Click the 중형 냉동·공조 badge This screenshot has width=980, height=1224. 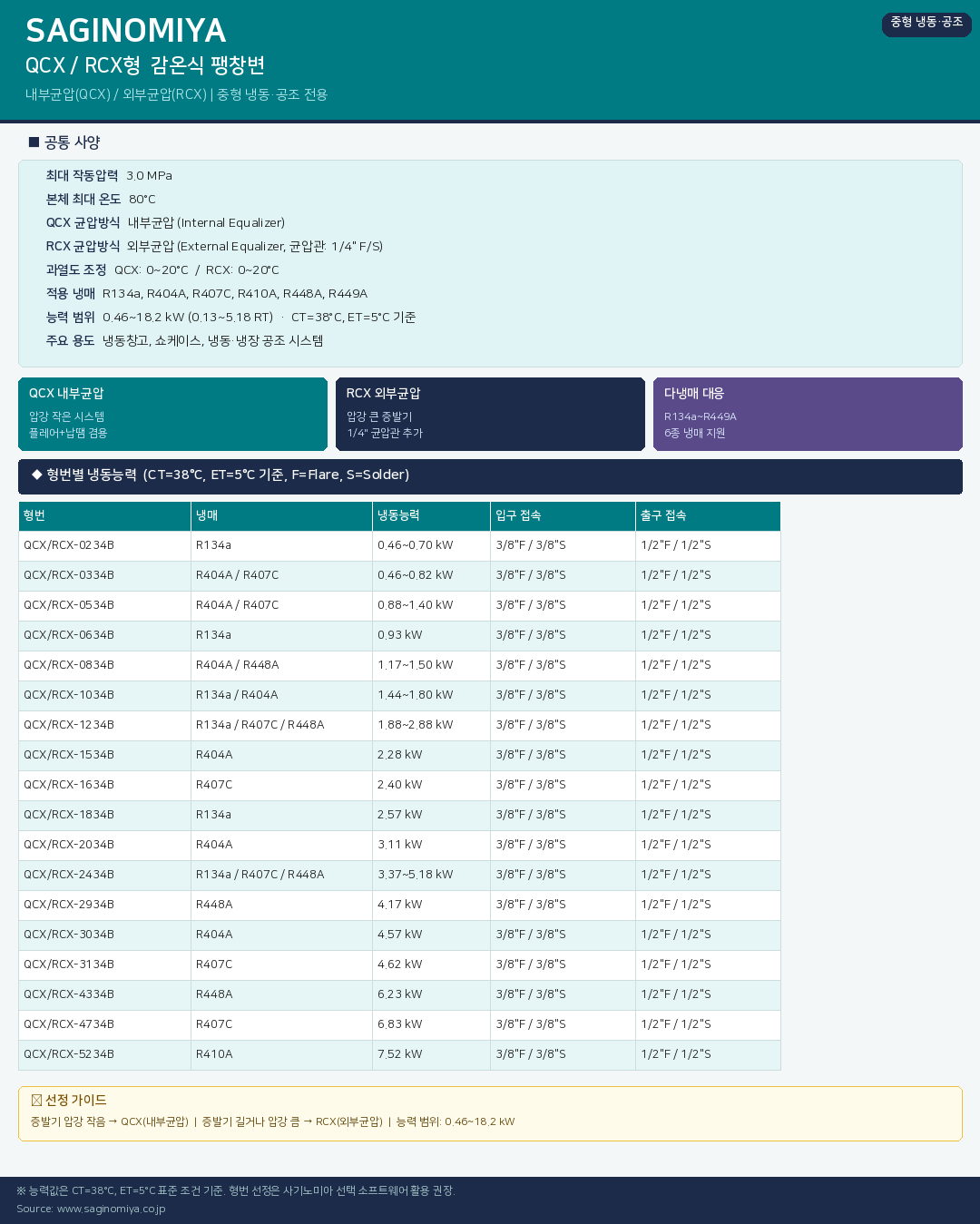(x=926, y=24)
